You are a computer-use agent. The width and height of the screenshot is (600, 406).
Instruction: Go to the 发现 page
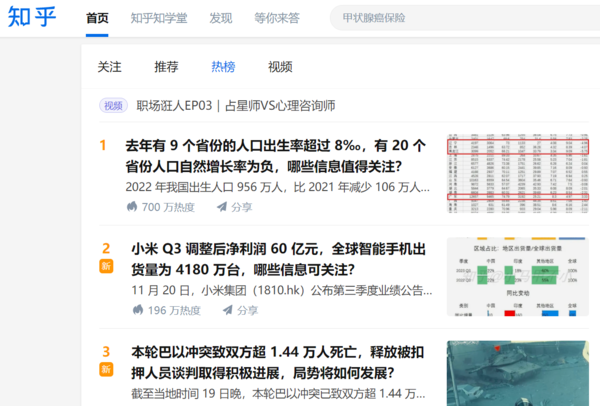[x=221, y=18]
